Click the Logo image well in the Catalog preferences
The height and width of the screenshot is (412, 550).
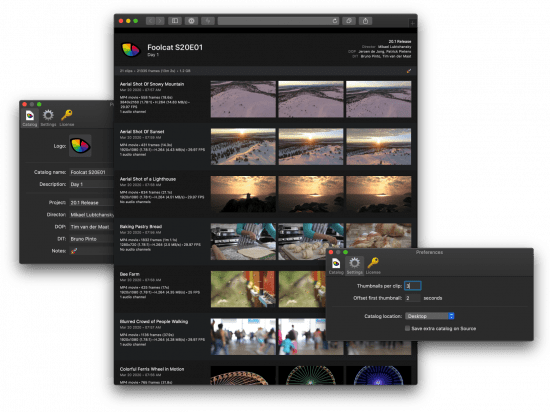(80, 146)
